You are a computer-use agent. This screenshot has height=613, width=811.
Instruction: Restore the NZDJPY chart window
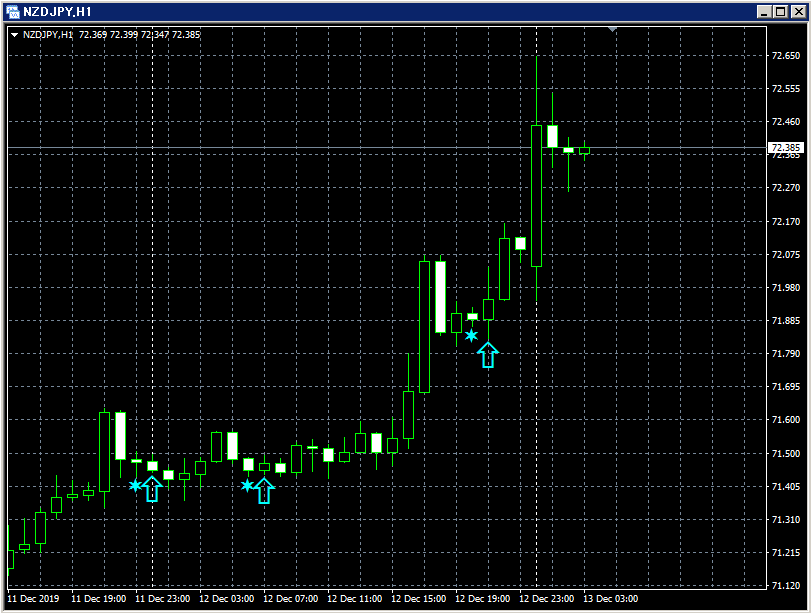point(781,12)
